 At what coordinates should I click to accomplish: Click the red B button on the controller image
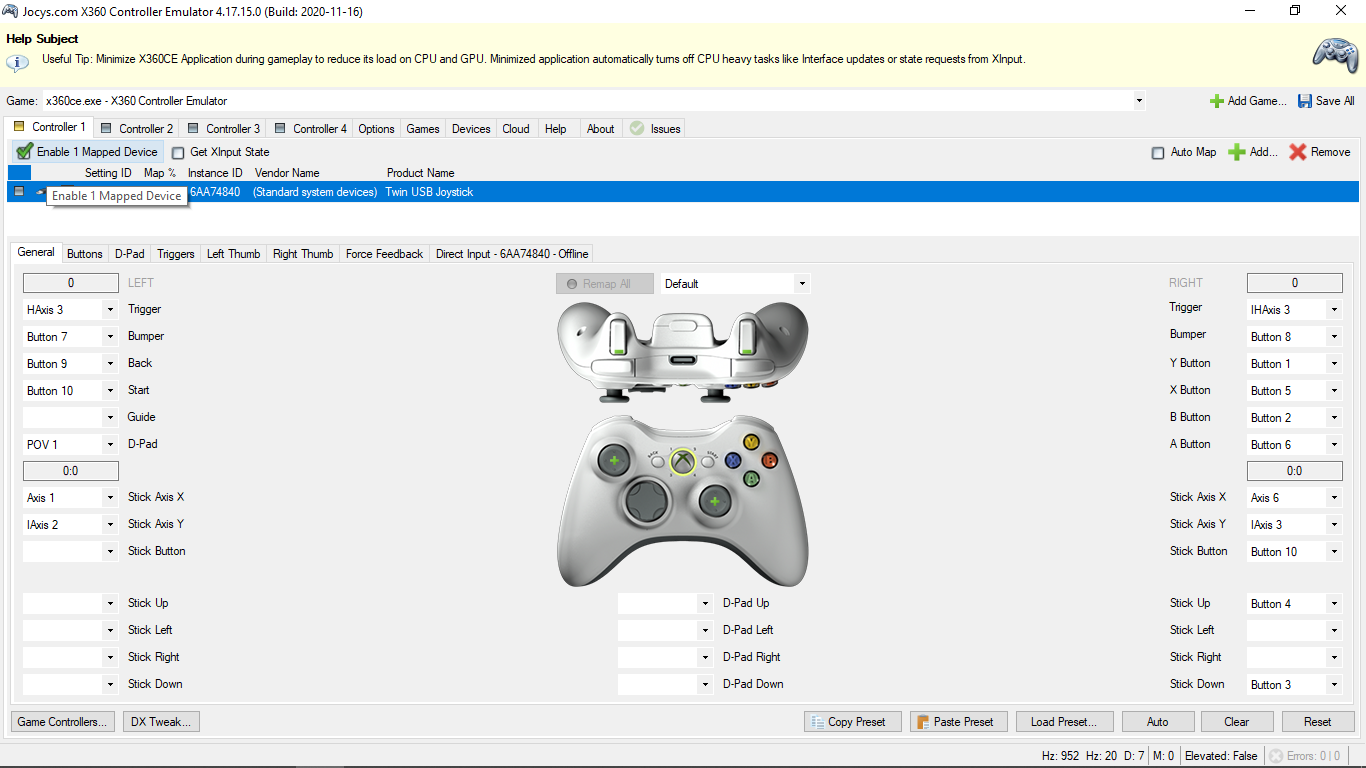tap(769, 460)
